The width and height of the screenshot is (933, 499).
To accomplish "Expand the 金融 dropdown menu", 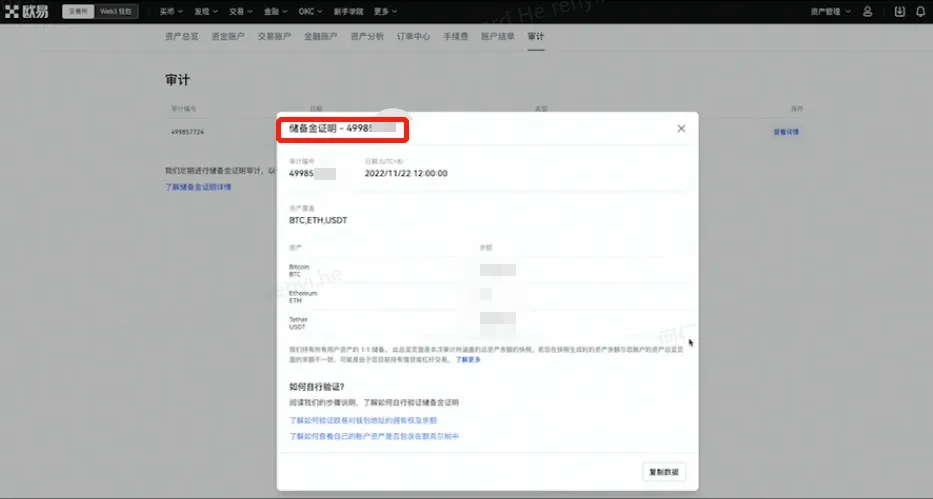I will [x=275, y=11].
